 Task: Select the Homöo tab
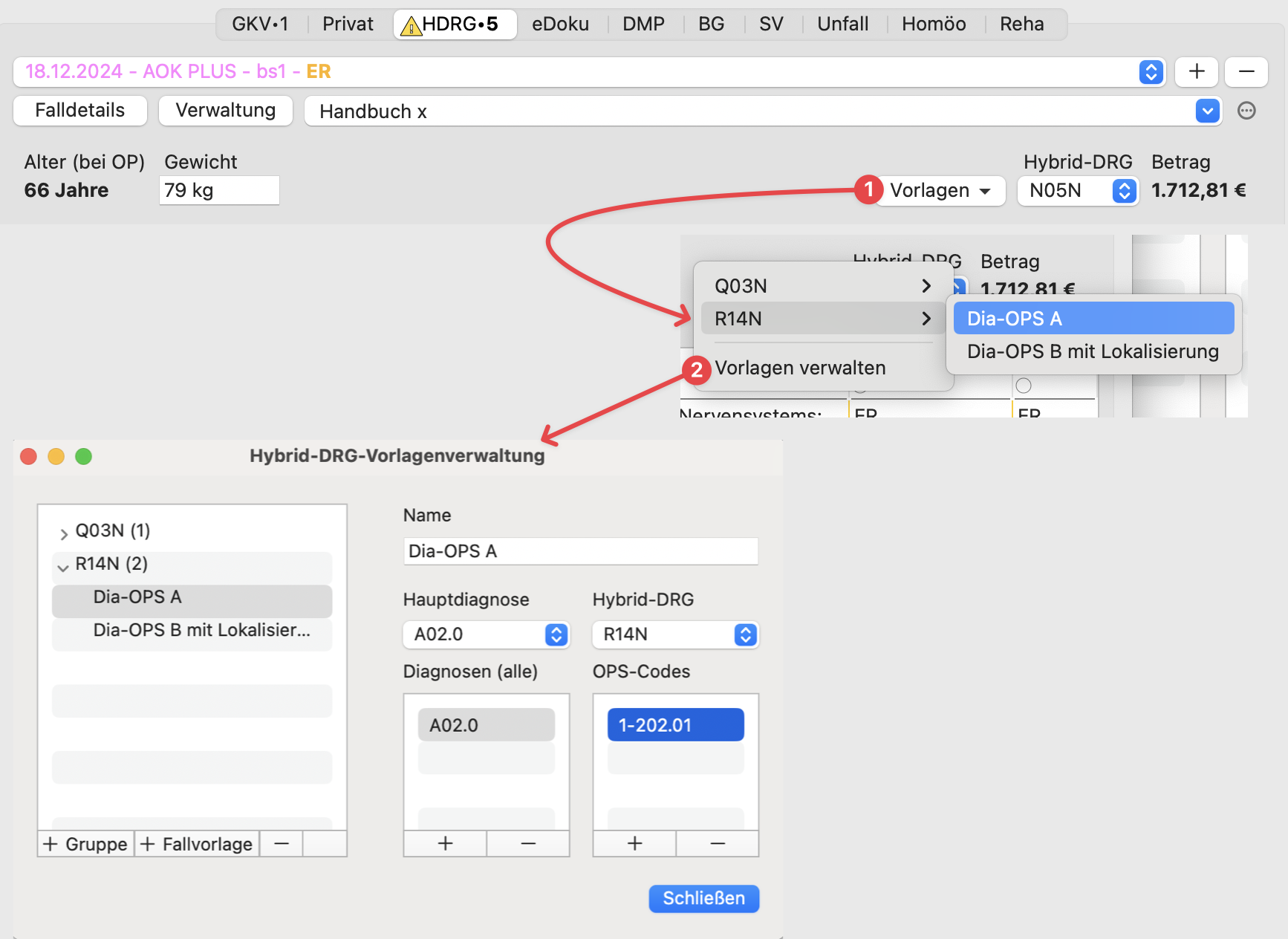pyautogui.click(x=934, y=25)
